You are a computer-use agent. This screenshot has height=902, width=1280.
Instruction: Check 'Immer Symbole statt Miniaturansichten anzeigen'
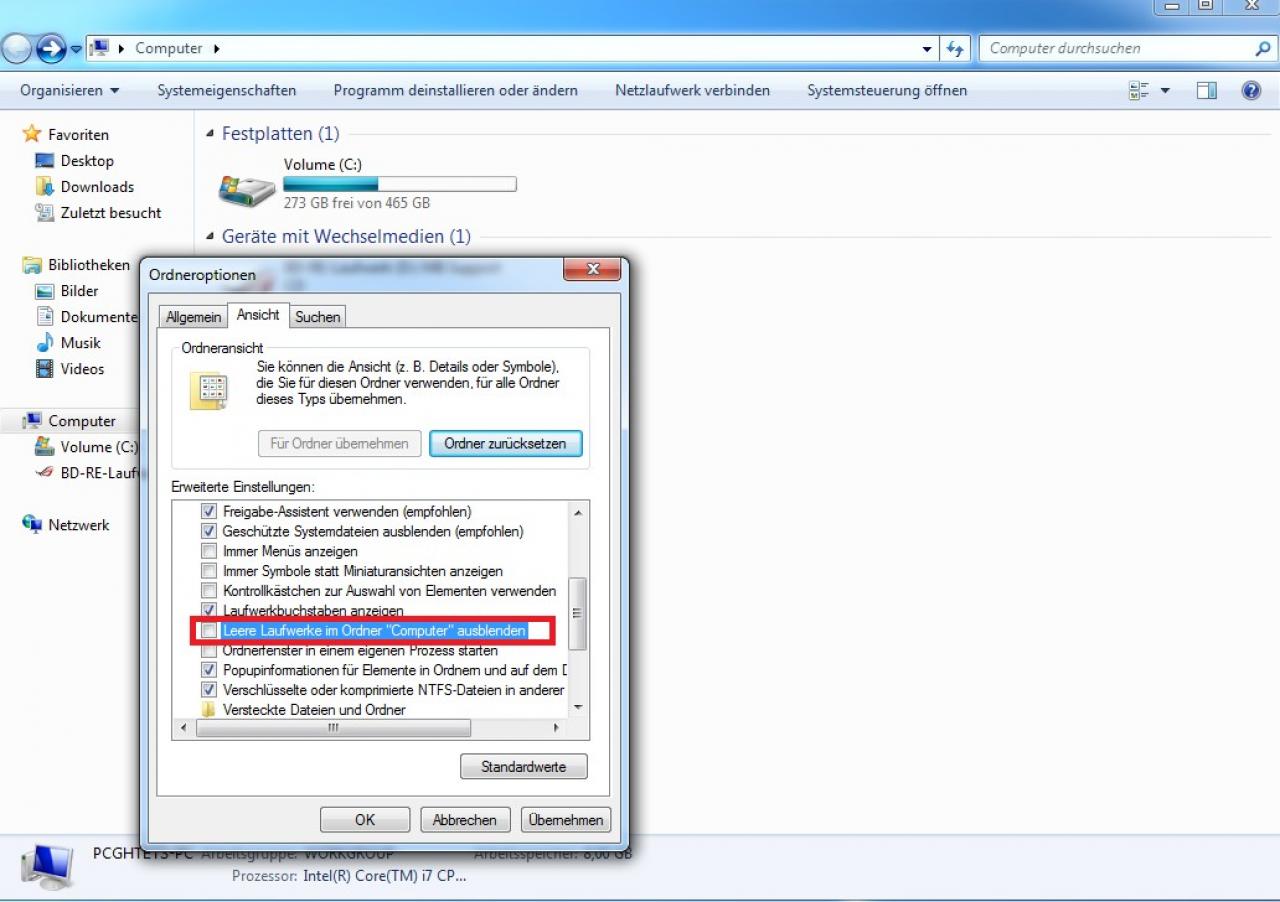(209, 571)
